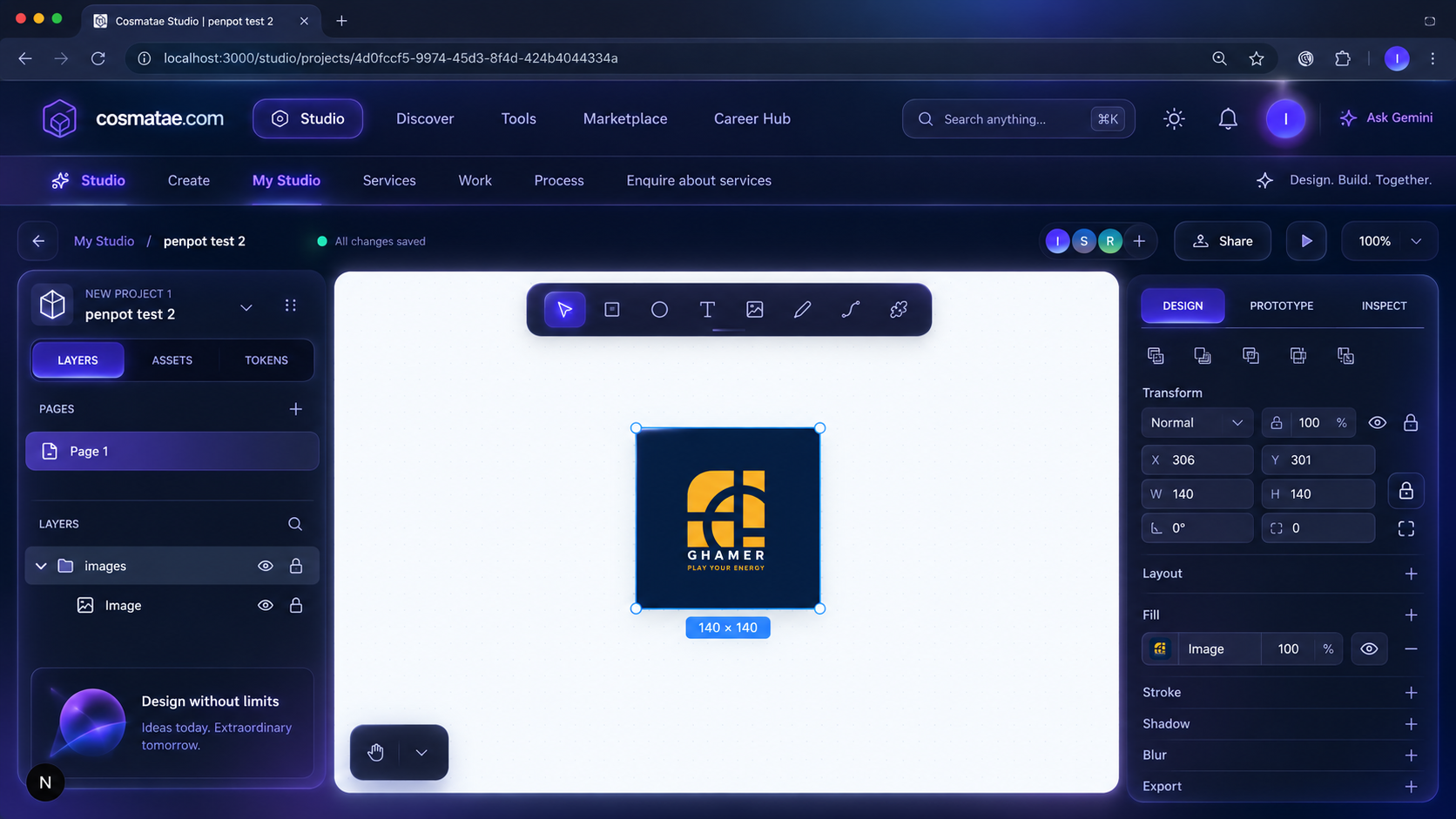Click the Search anything field
The height and width of the screenshot is (819, 1456).
click(x=1018, y=118)
